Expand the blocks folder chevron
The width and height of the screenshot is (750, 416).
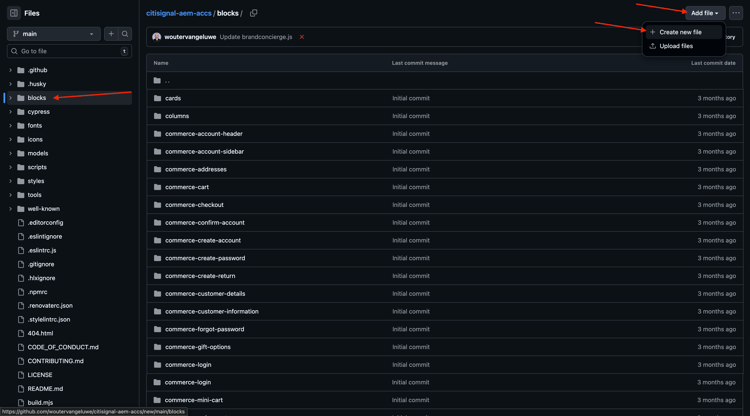(x=11, y=98)
